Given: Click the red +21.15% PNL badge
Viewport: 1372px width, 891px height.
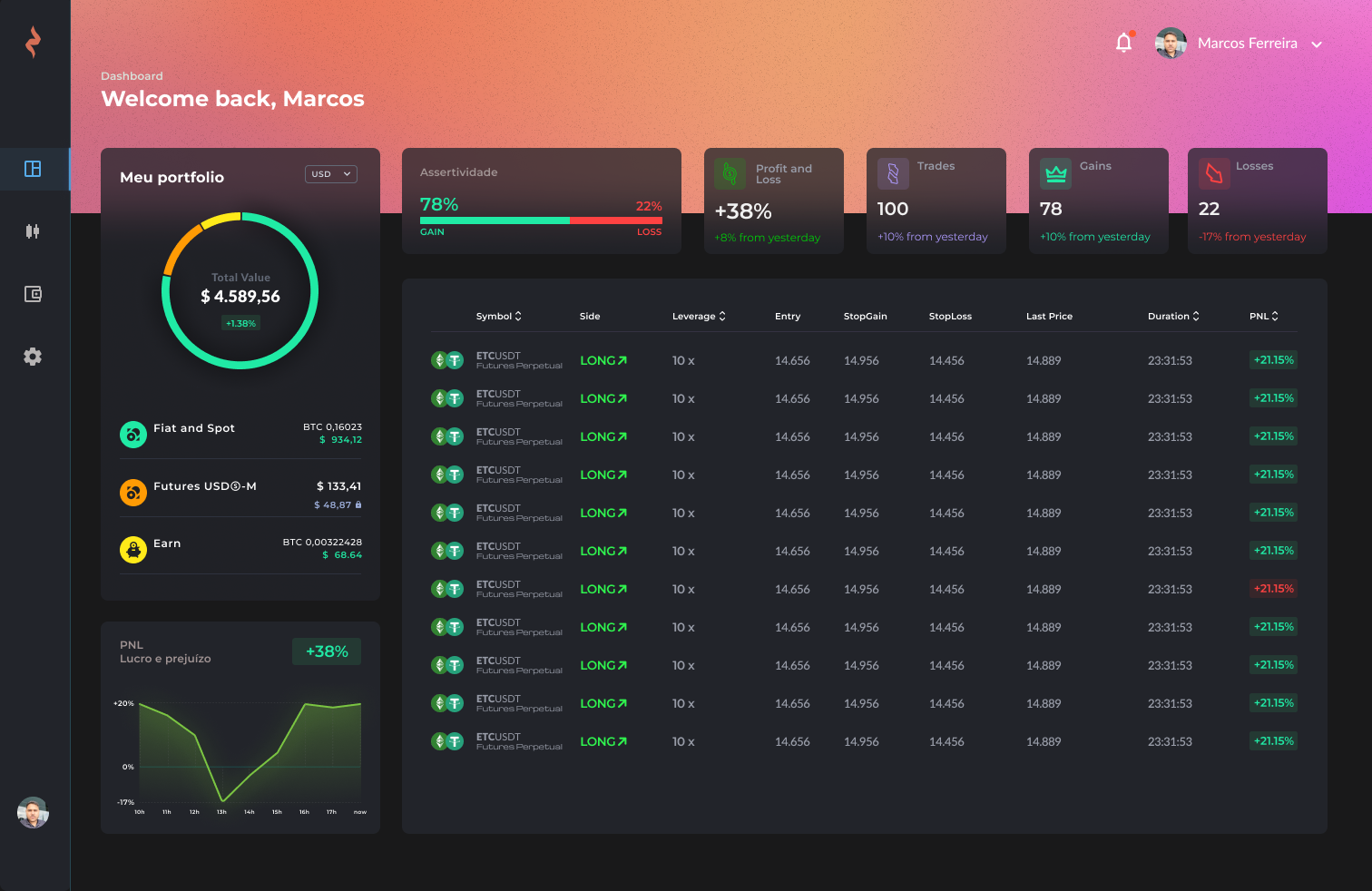Looking at the screenshot, I should point(1274,589).
